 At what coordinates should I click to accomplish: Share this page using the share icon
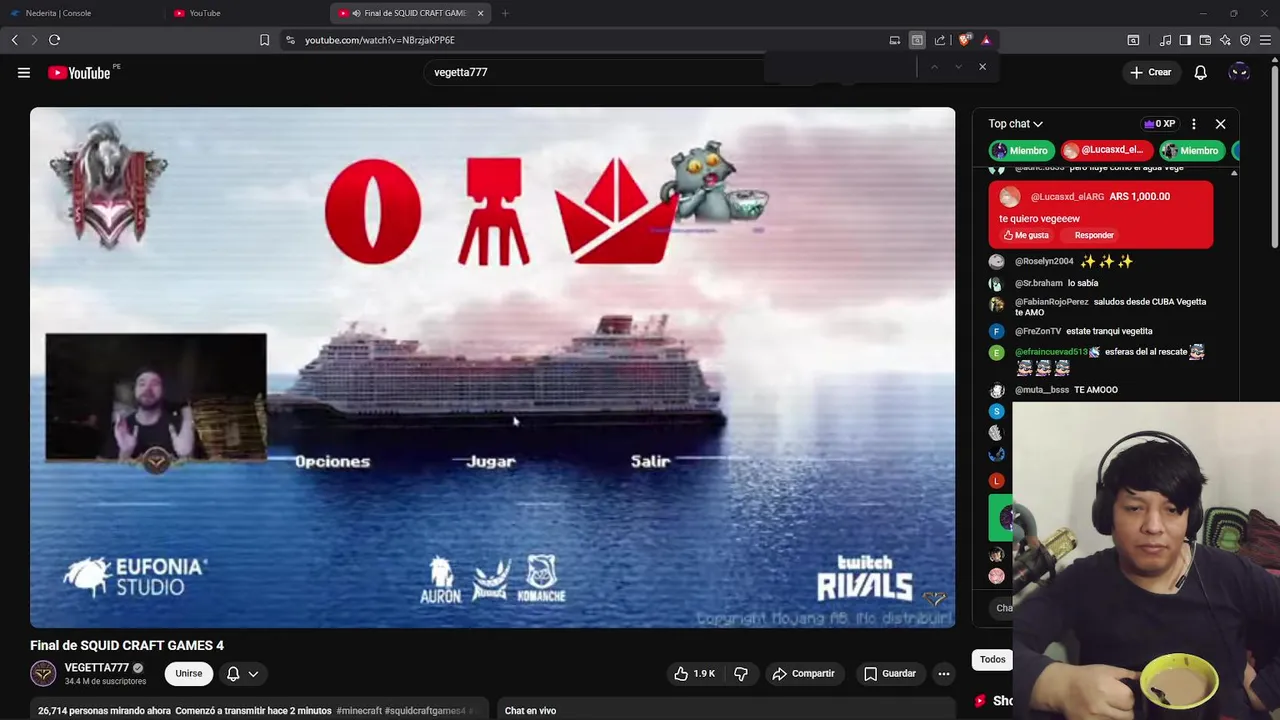point(940,40)
